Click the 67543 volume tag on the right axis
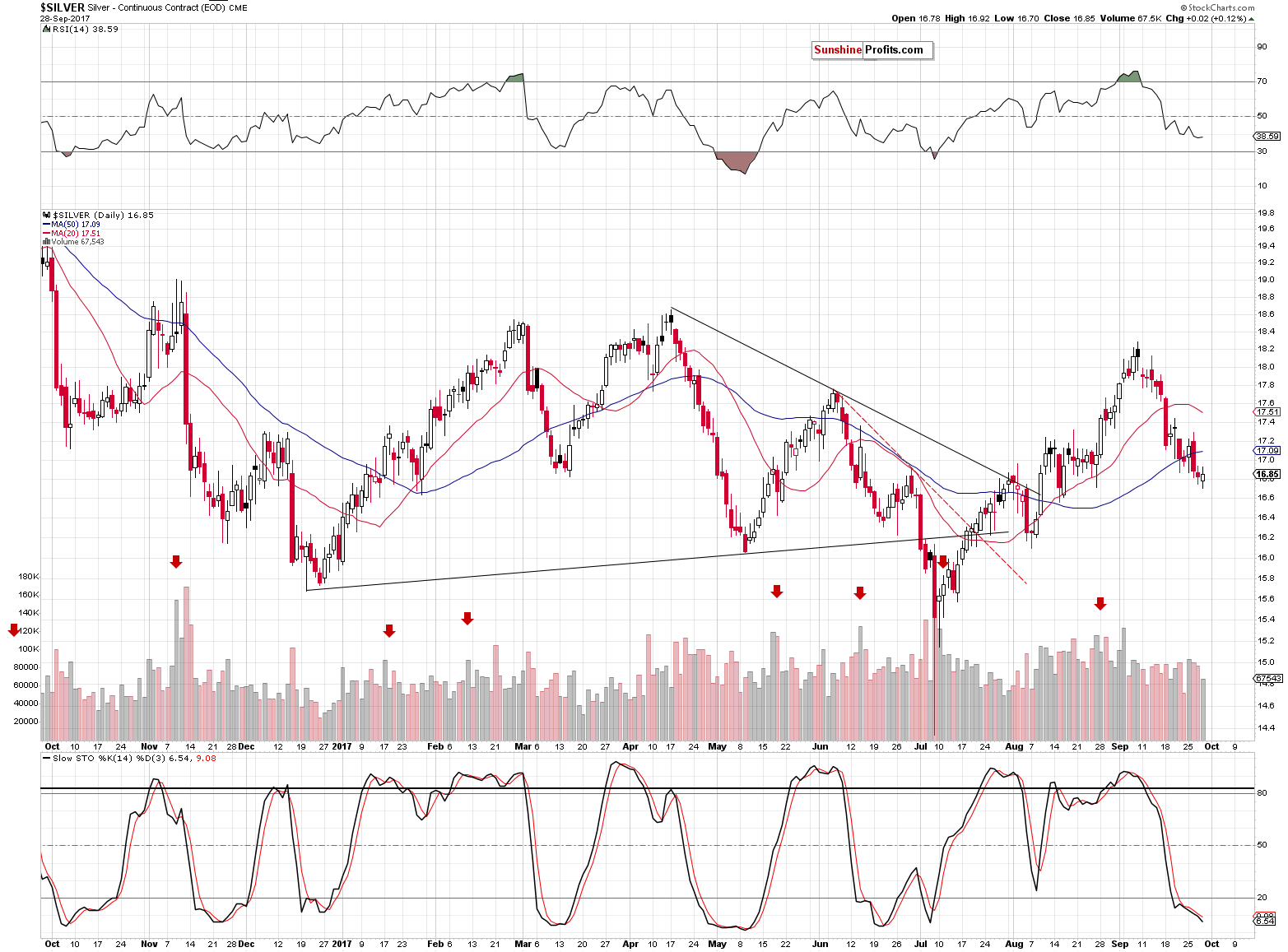 click(x=1267, y=679)
